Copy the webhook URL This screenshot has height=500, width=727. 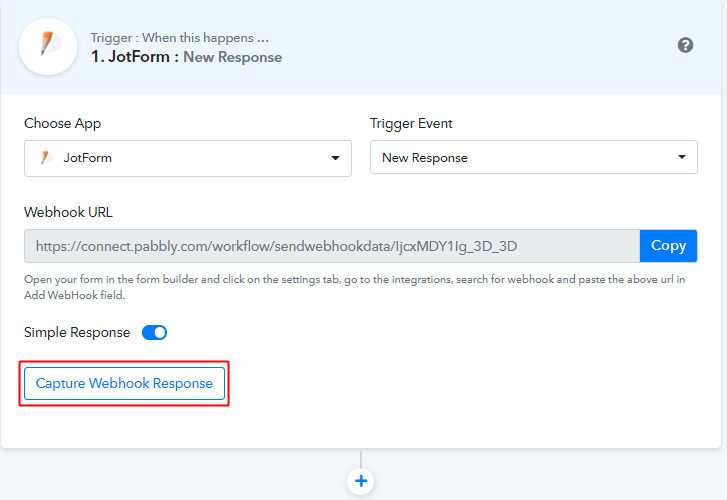(668, 246)
